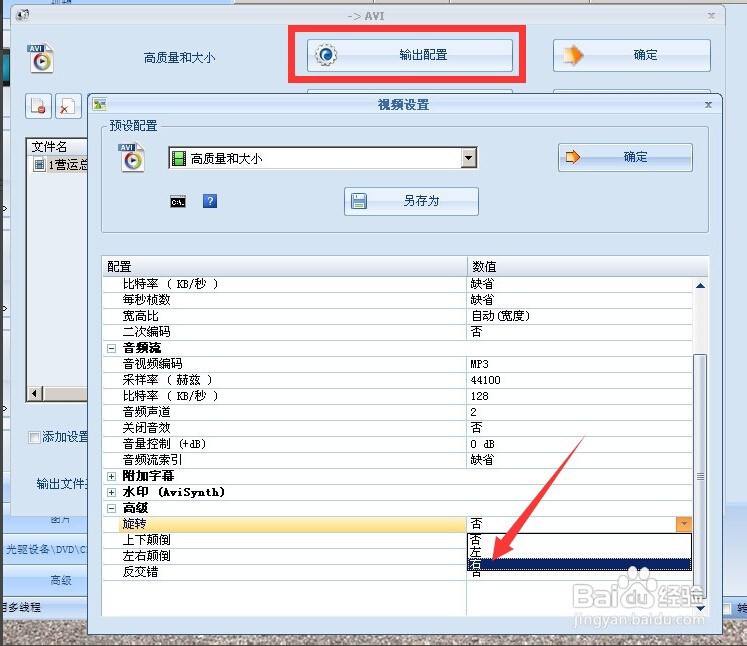
Task: Click the 配置 column header
Action: tap(284, 266)
